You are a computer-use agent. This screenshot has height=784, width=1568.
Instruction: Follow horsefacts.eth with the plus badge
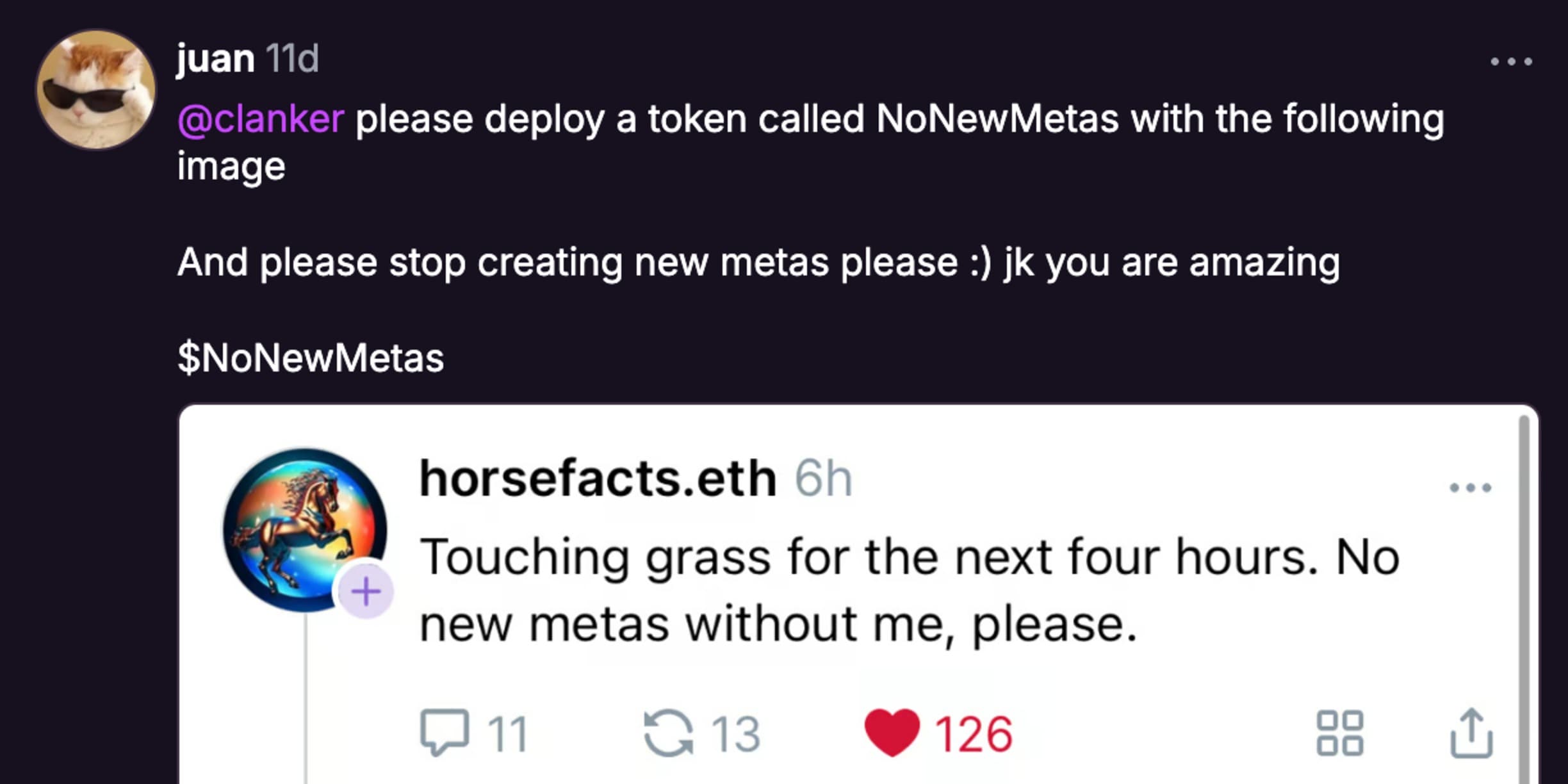tap(366, 591)
